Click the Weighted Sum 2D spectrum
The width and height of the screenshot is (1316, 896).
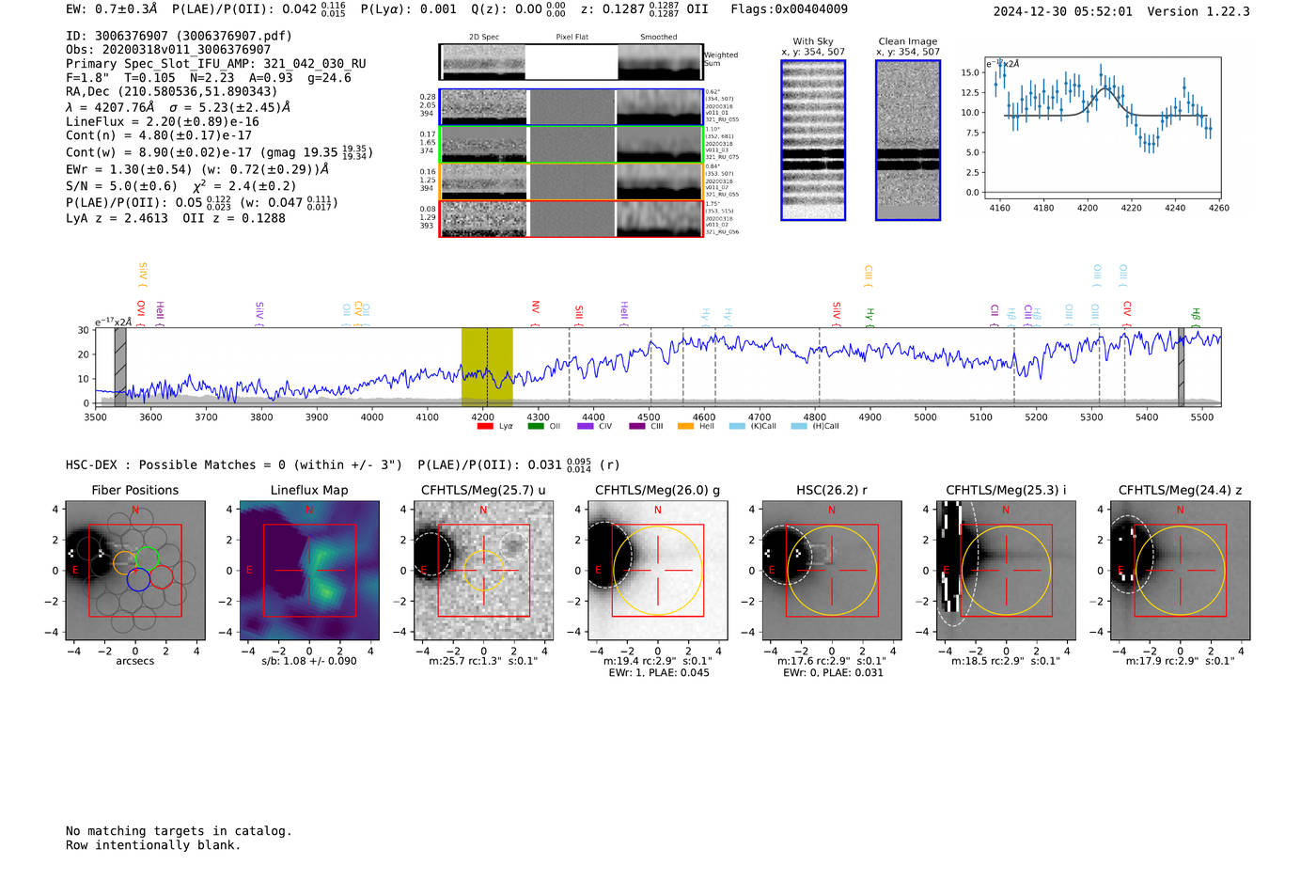(571, 62)
